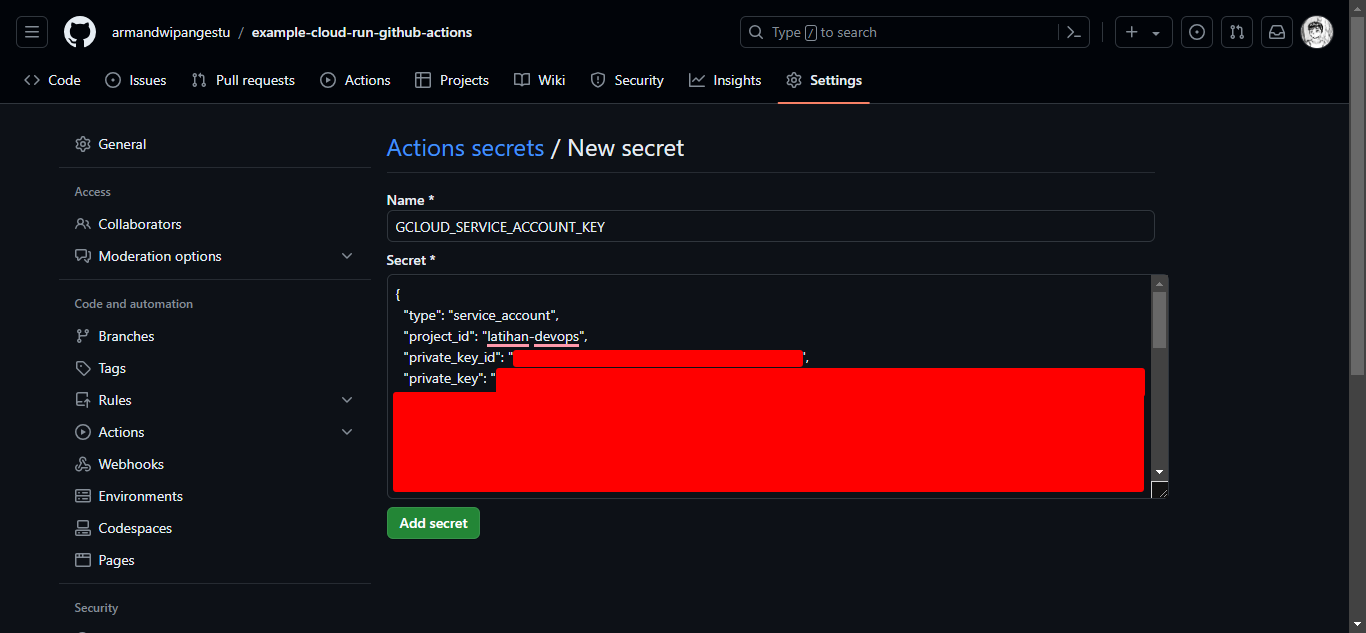
Task: Open the command palette terminal icon
Action: click(x=1073, y=31)
